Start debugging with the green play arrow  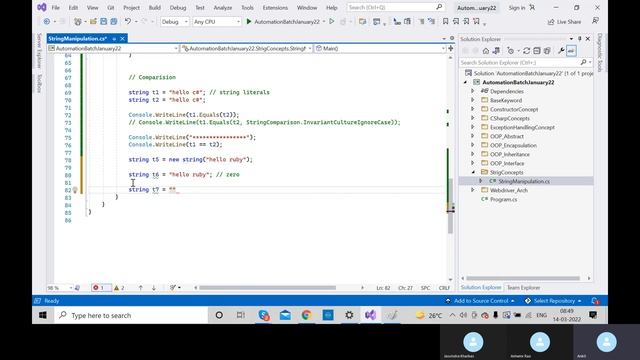(x=249, y=22)
